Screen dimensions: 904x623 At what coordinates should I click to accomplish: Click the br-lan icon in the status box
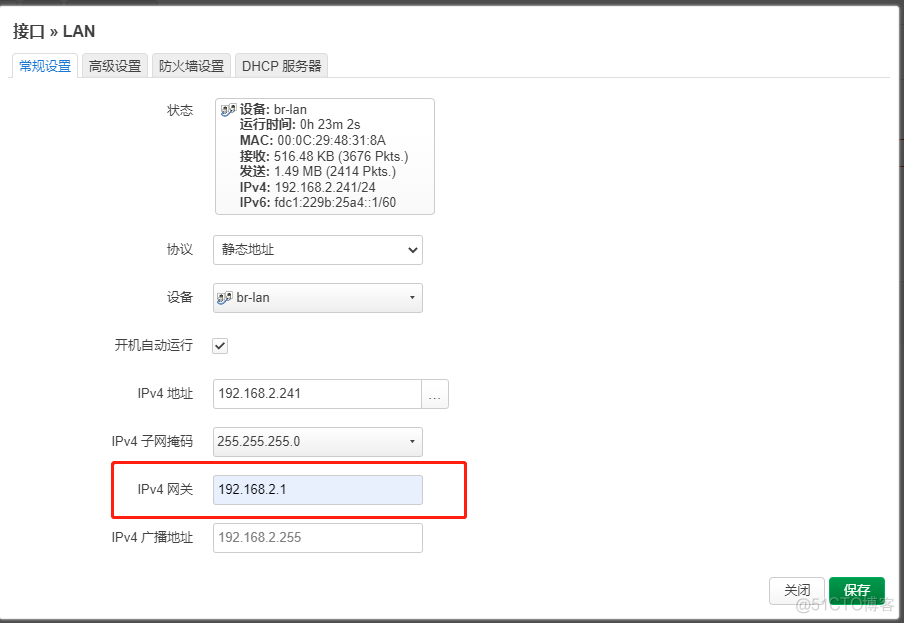tap(227, 110)
